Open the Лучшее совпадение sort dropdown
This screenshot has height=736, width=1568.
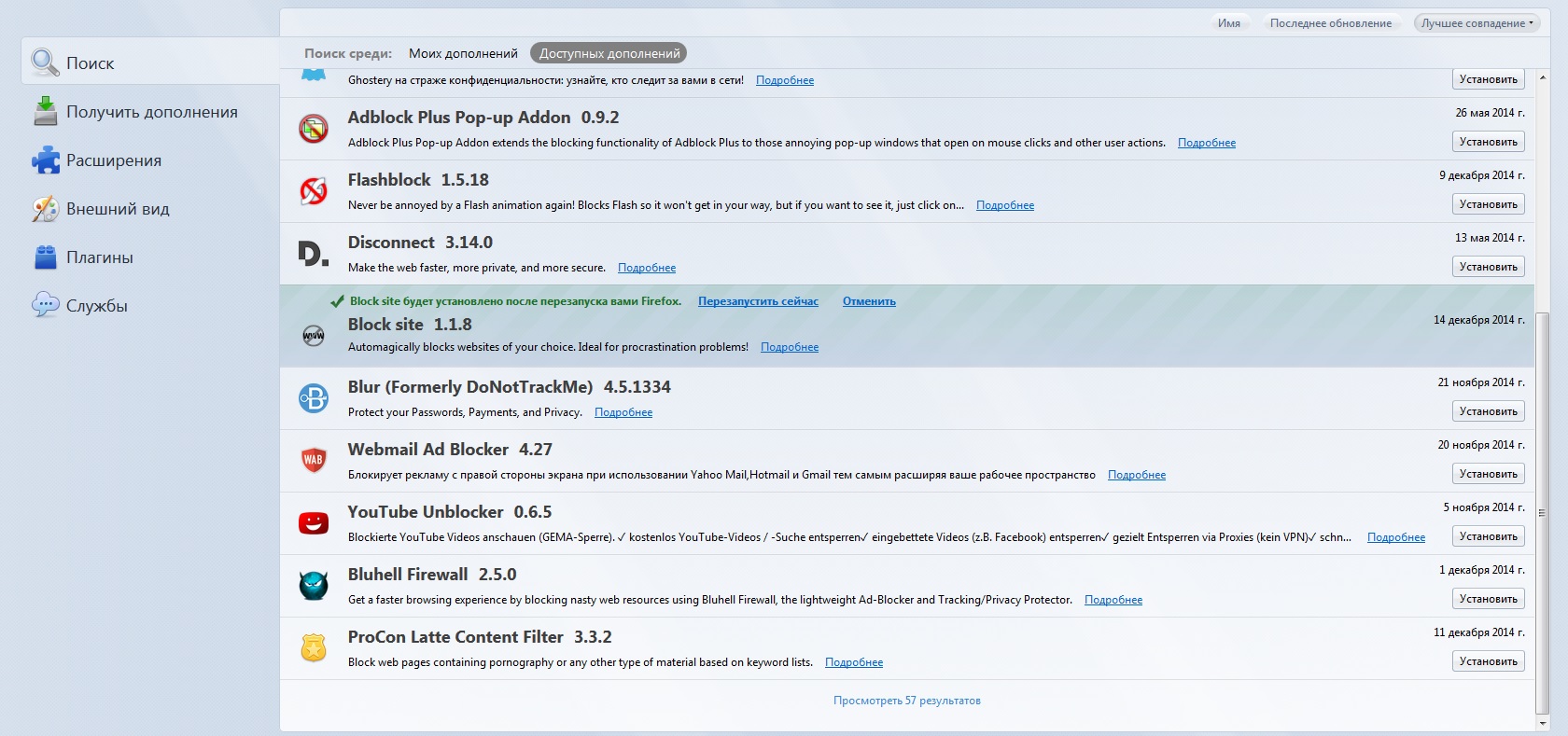[1477, 23]
